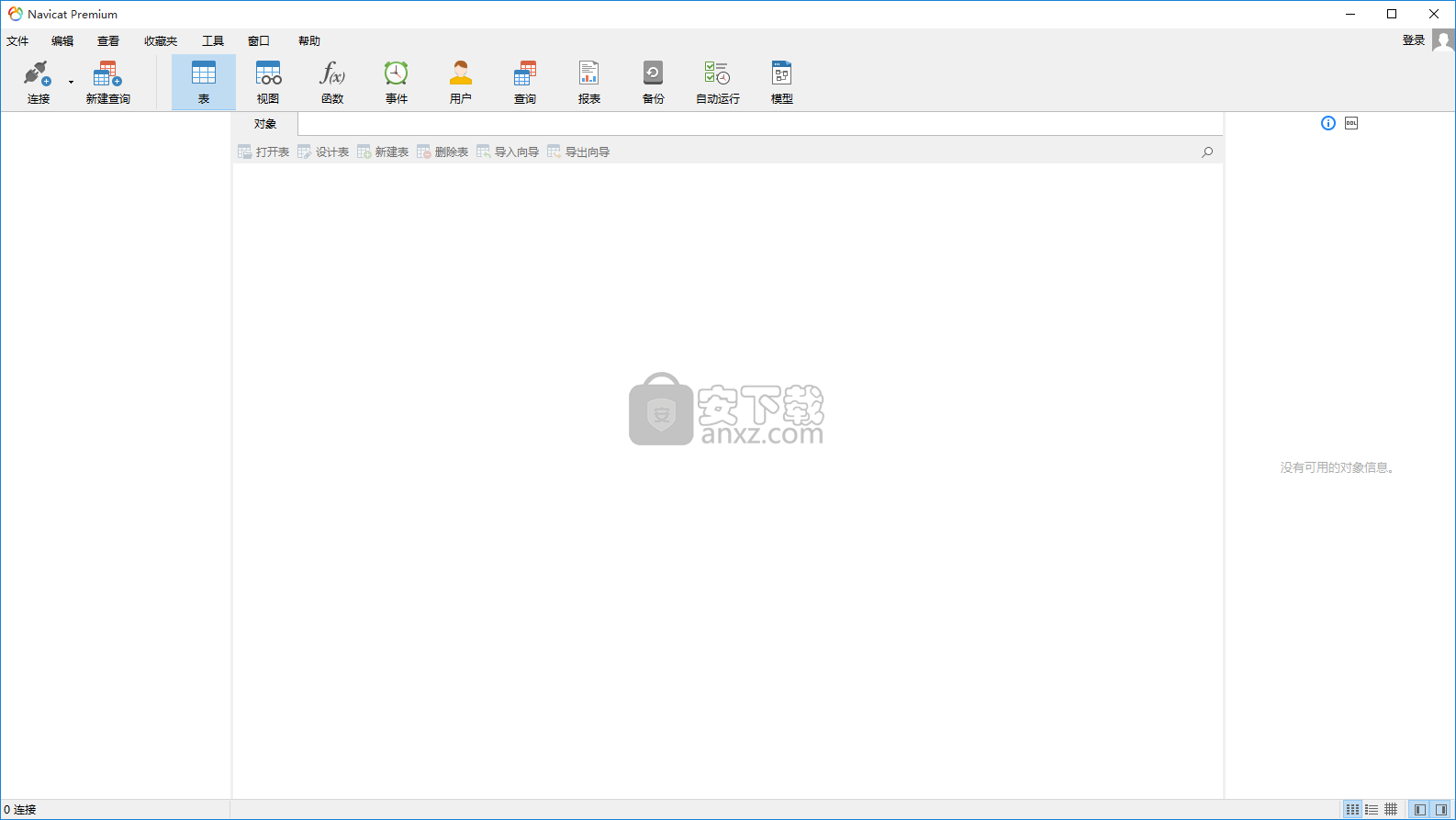Image resolution: width=1456 pixels, height=820 pixels.
Task: Maximize the Navicat Premium window
Action: click(1392, 14)
